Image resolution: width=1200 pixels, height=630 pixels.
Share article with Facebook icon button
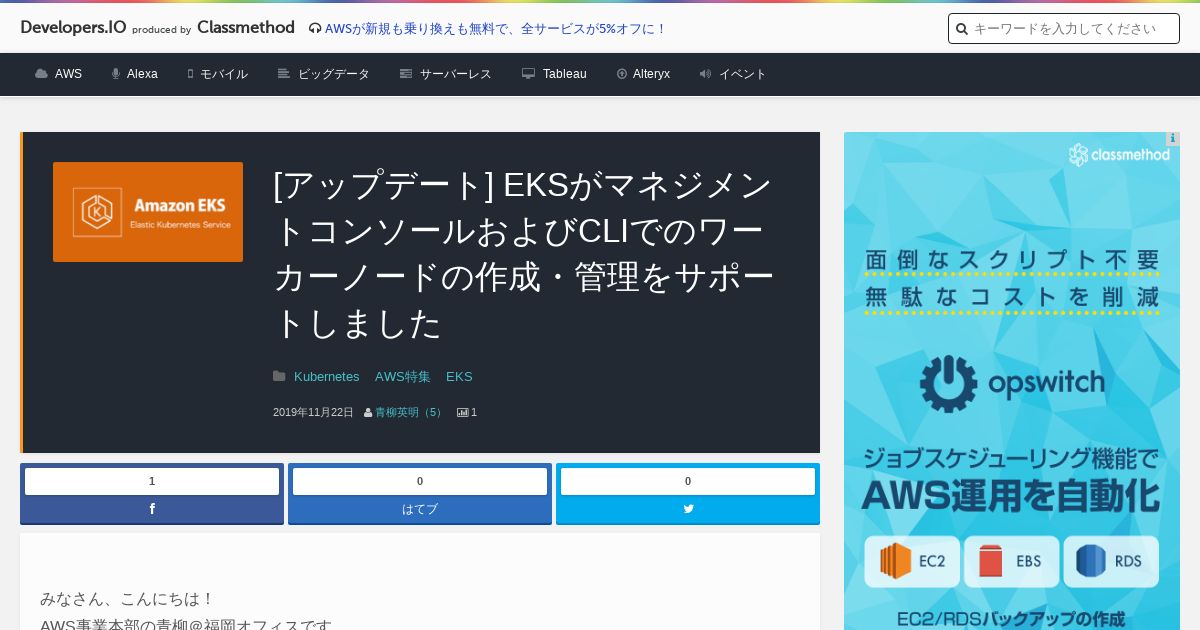coord(152,509)
